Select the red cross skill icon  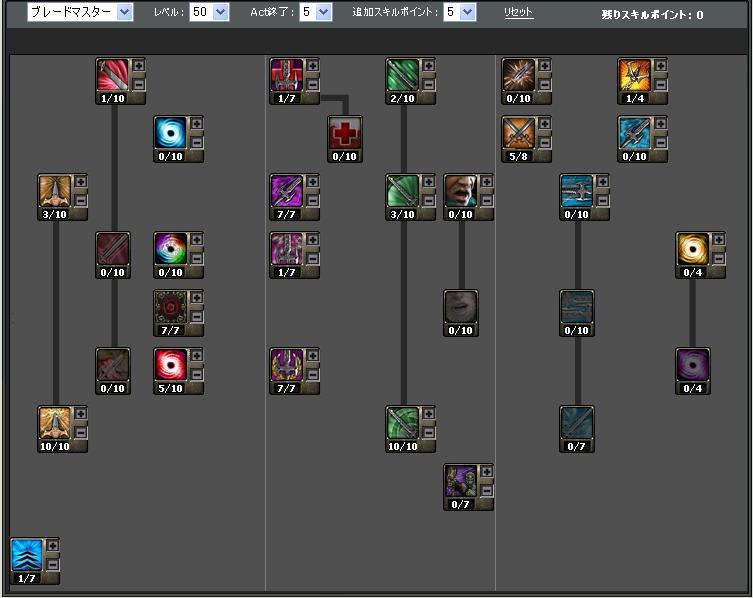point(345,133)
